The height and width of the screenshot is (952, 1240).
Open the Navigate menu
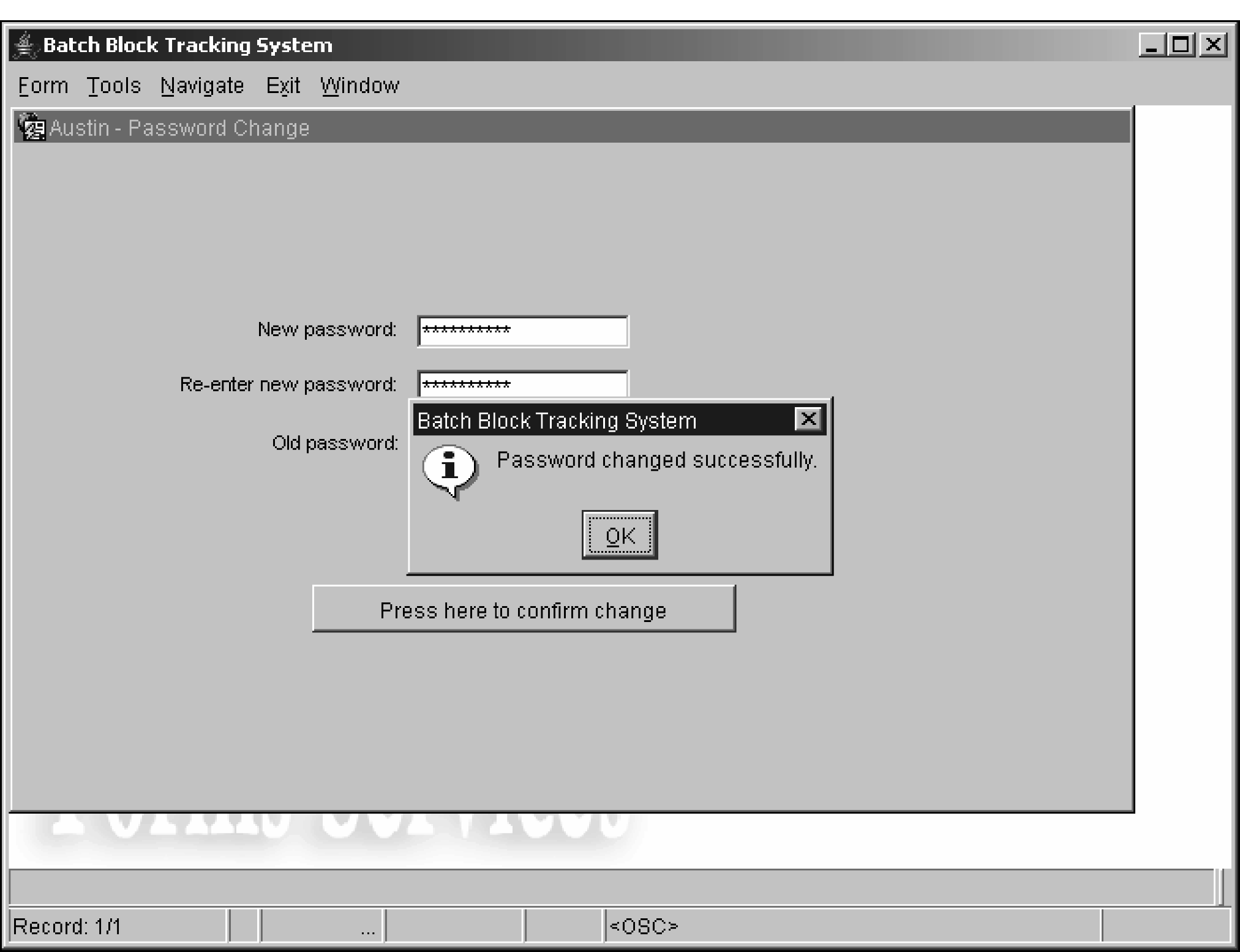202,86
